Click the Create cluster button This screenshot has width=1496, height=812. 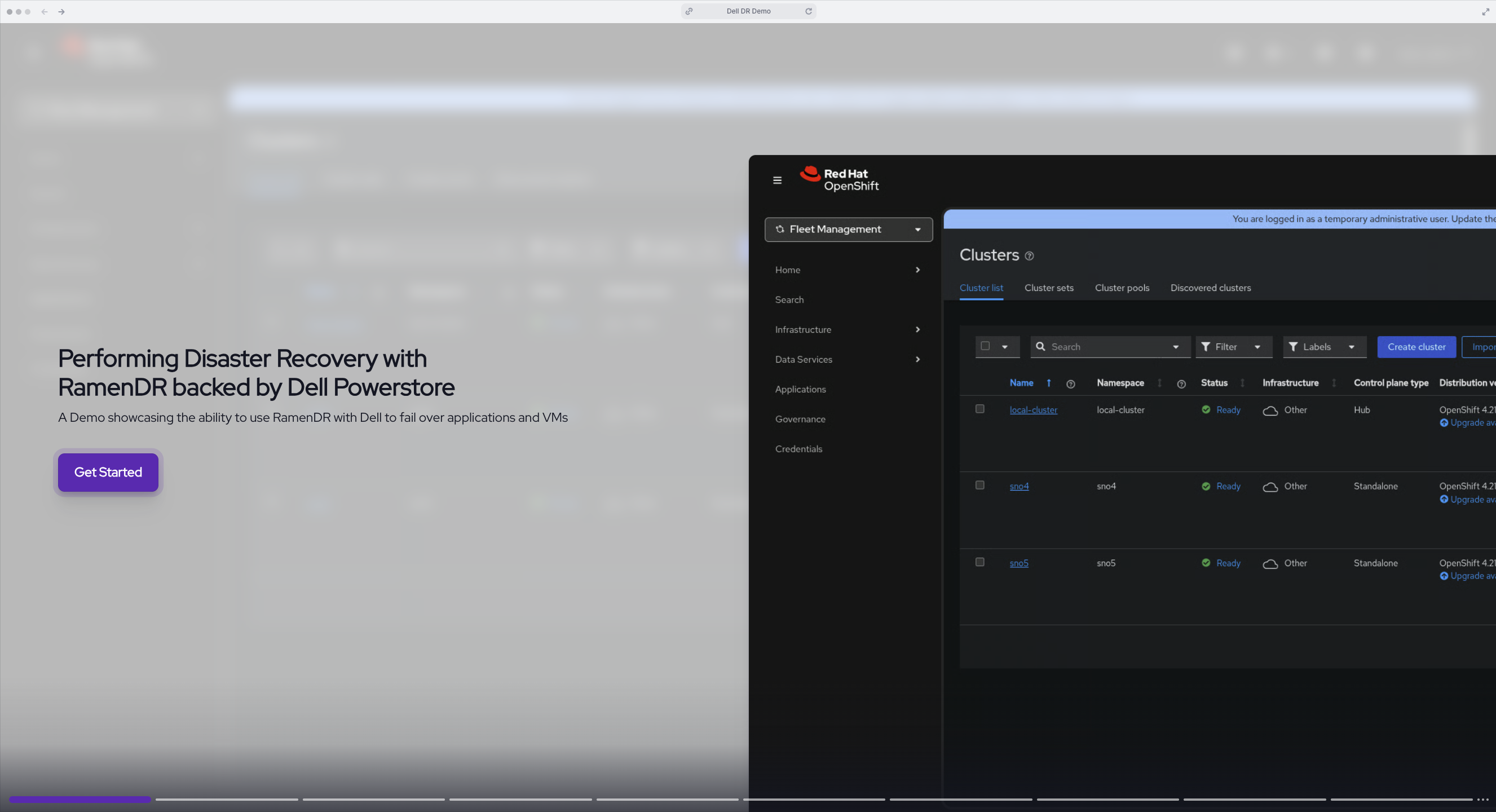pyautogui.click(x=1416, y=347)
